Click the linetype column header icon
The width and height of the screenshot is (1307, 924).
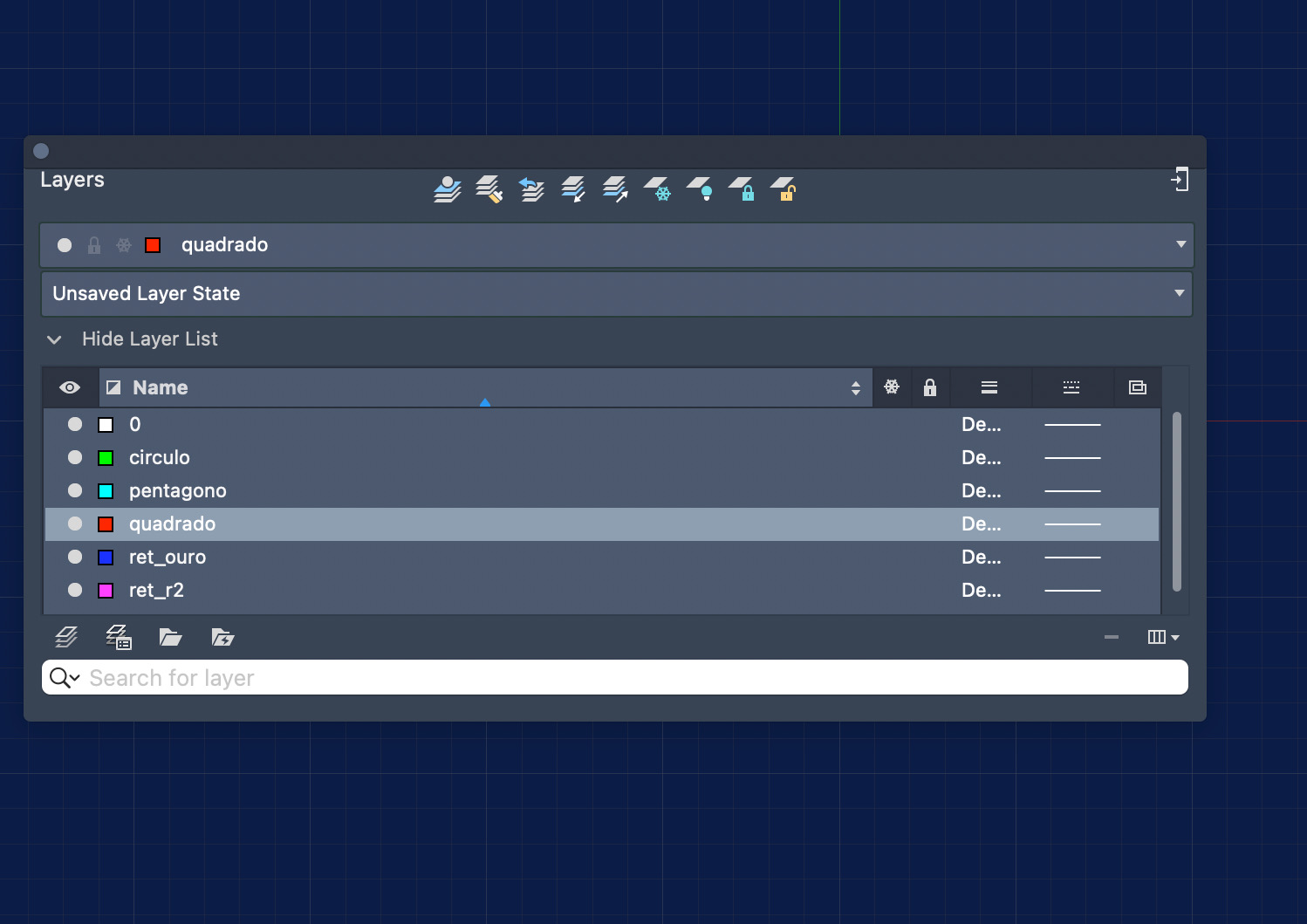pyautogui.click(x=1071, y=387)
